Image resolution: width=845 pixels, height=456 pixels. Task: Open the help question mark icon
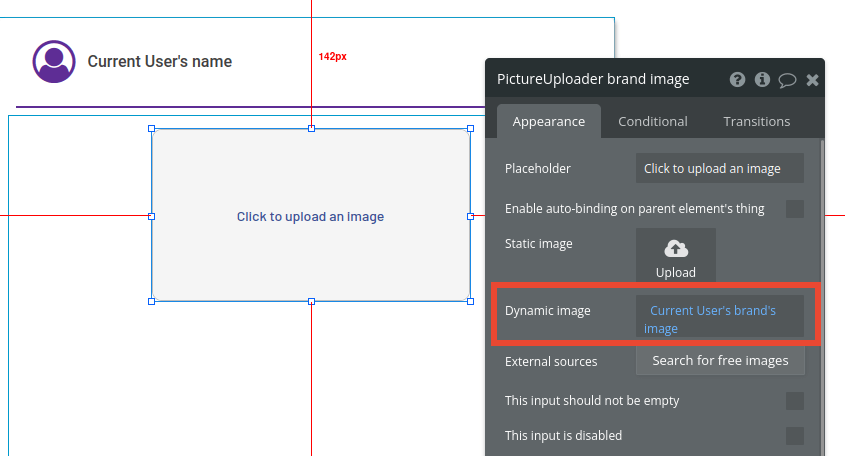pyautogui.click(x=737, y=80)
